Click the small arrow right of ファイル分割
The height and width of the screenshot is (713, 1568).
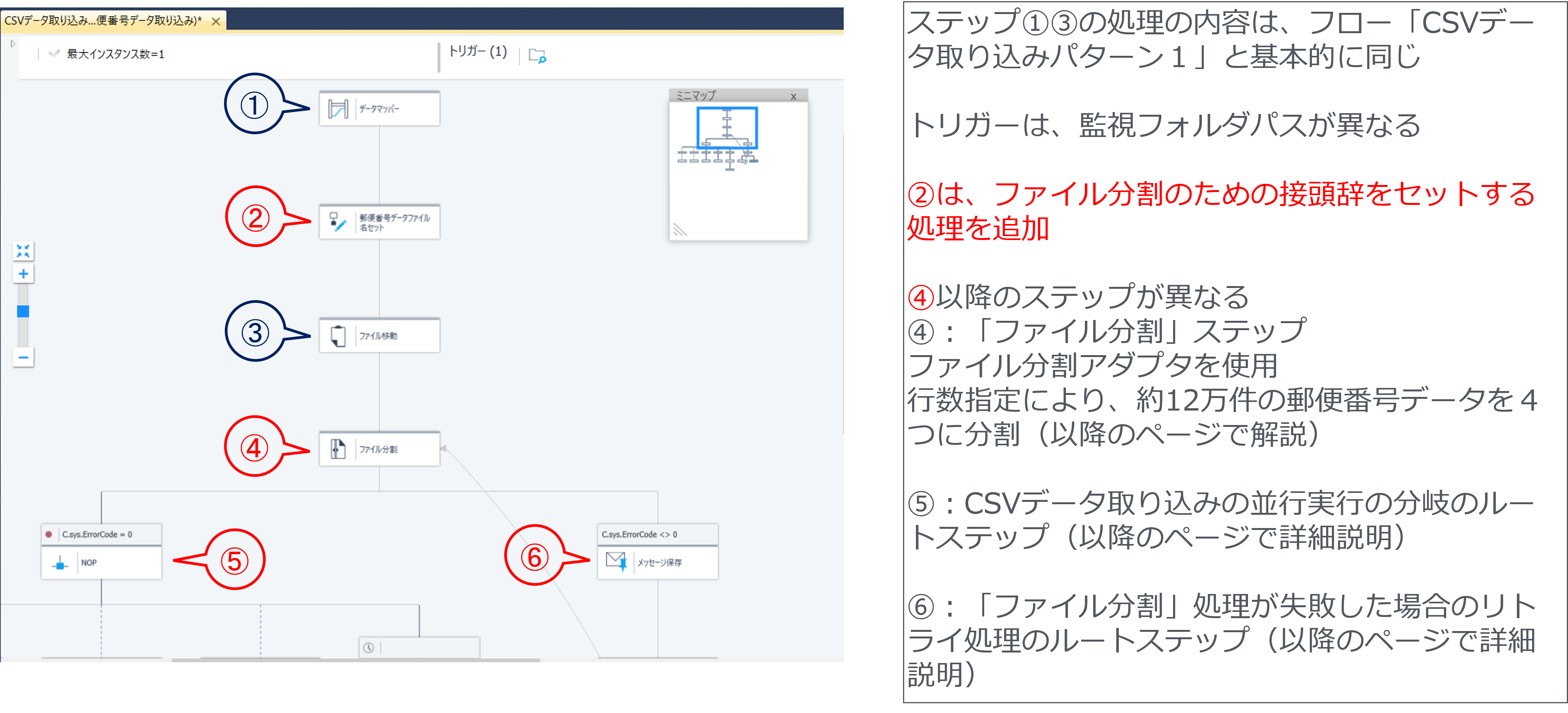[444, 449]
